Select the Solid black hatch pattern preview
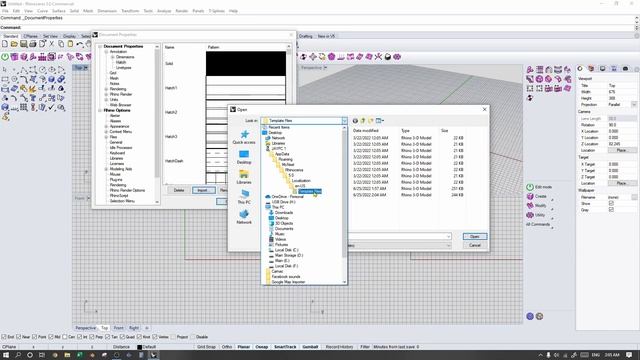Viewport: 640px width, 360px height. click(x=246, y=63)
